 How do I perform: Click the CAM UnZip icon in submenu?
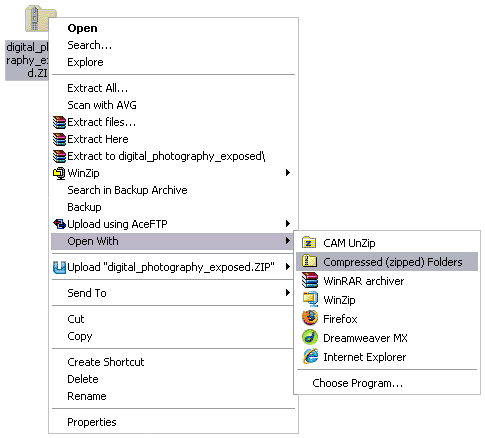[309, 243]
